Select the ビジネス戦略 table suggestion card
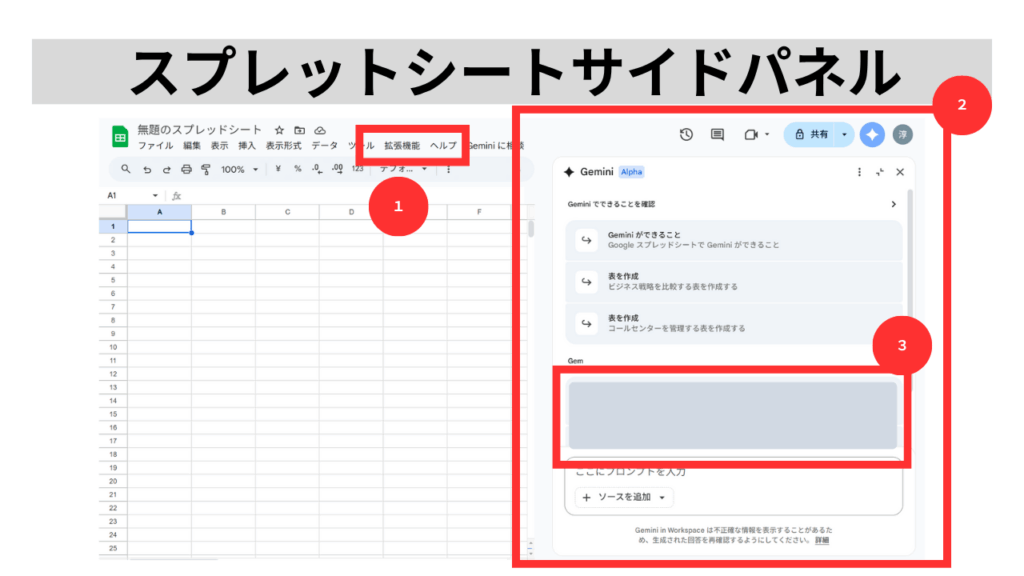 [x=734, y=281]
